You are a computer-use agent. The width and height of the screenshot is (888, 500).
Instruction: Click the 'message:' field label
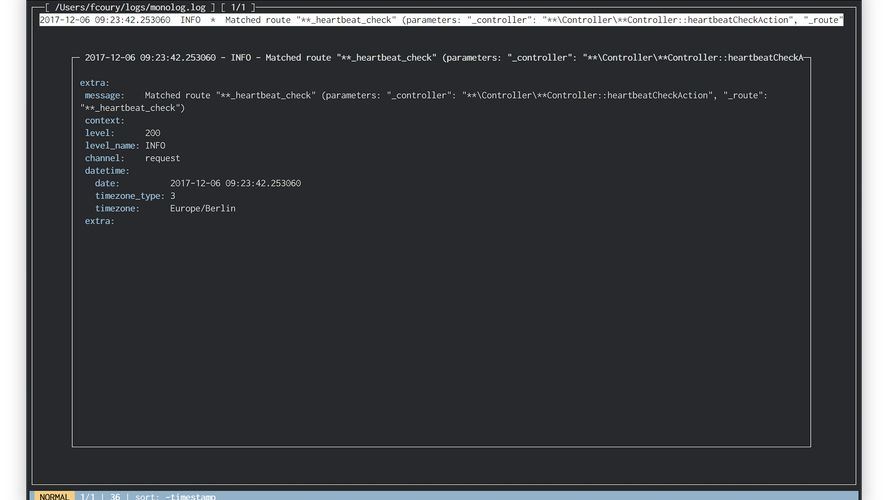[x=105, y=95]
